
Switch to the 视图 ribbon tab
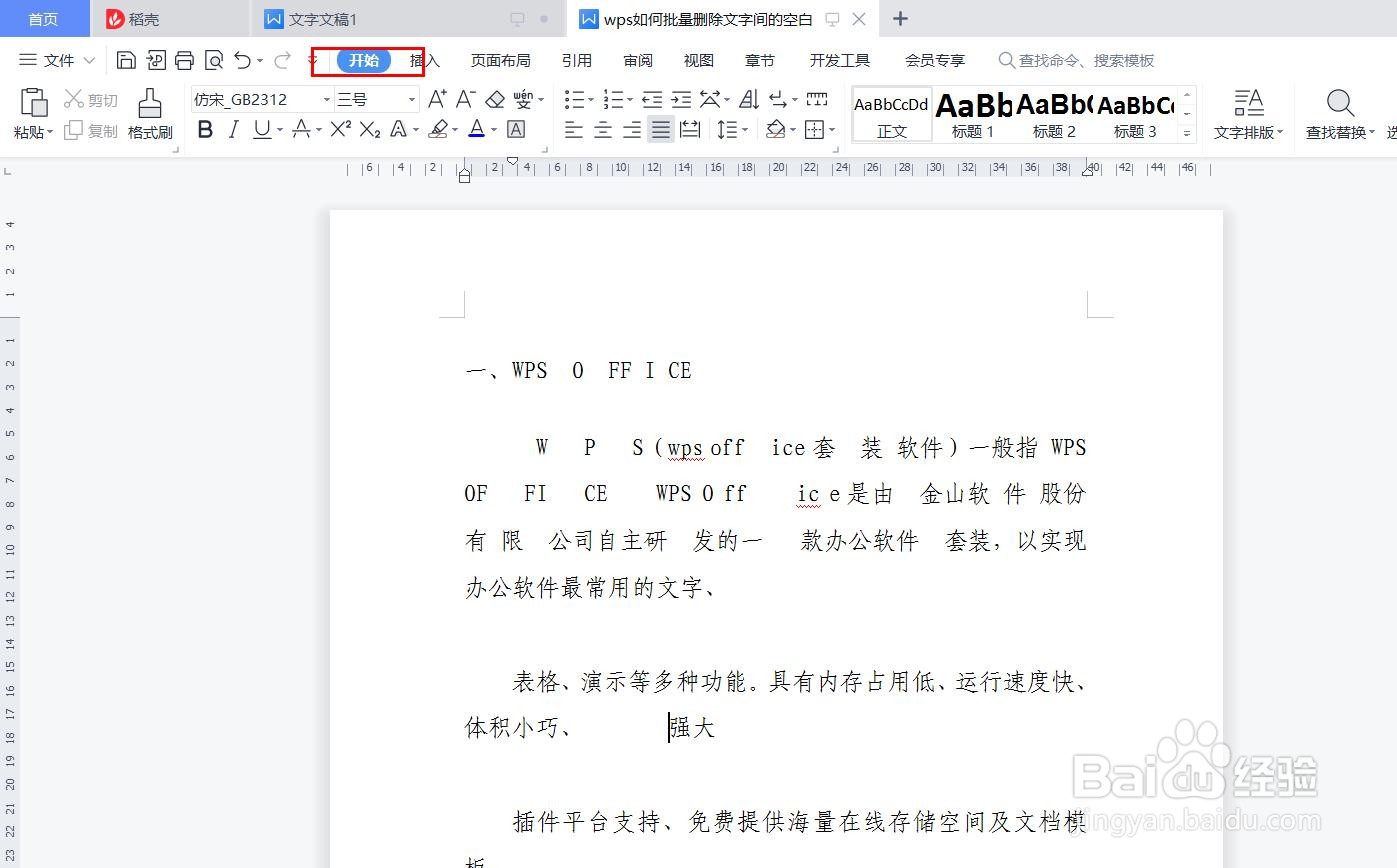coord(699,60)
